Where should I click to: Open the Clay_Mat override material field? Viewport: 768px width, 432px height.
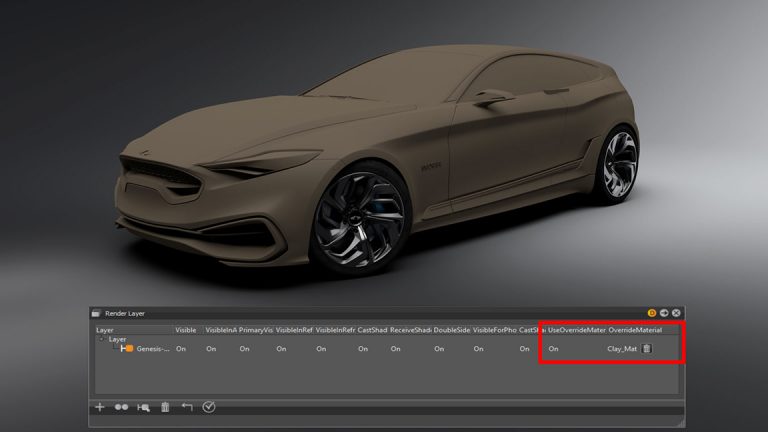(x=621, y=349)
